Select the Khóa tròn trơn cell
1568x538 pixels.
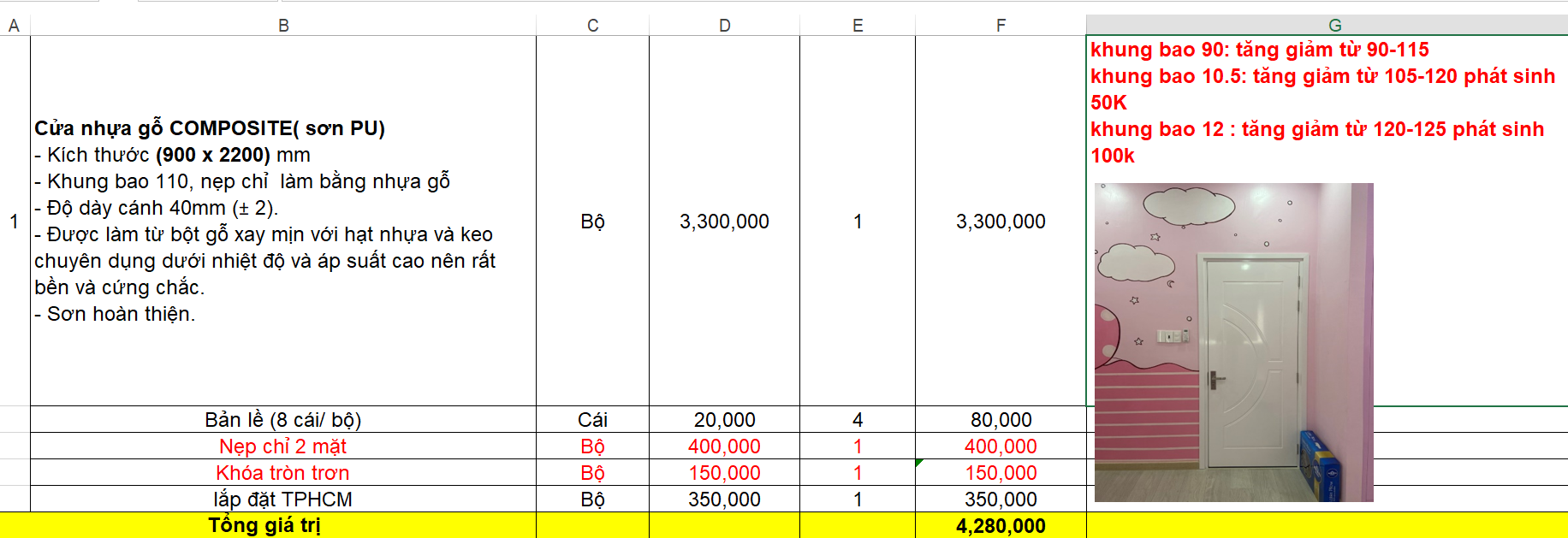[282, 473]
